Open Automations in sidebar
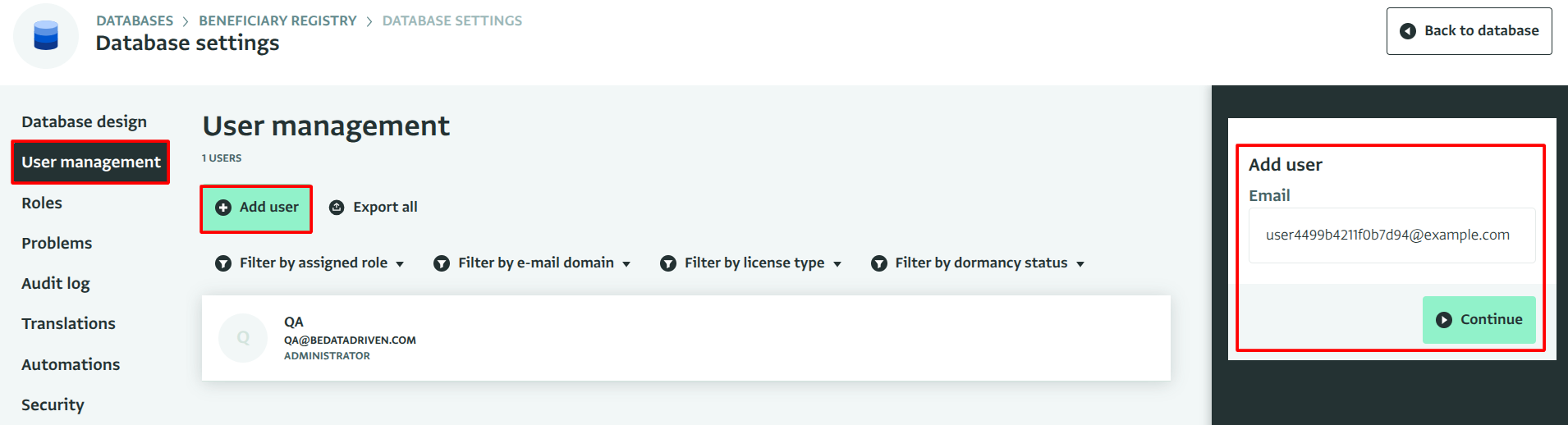This screenshot has height=425, width=1568. 71,364
